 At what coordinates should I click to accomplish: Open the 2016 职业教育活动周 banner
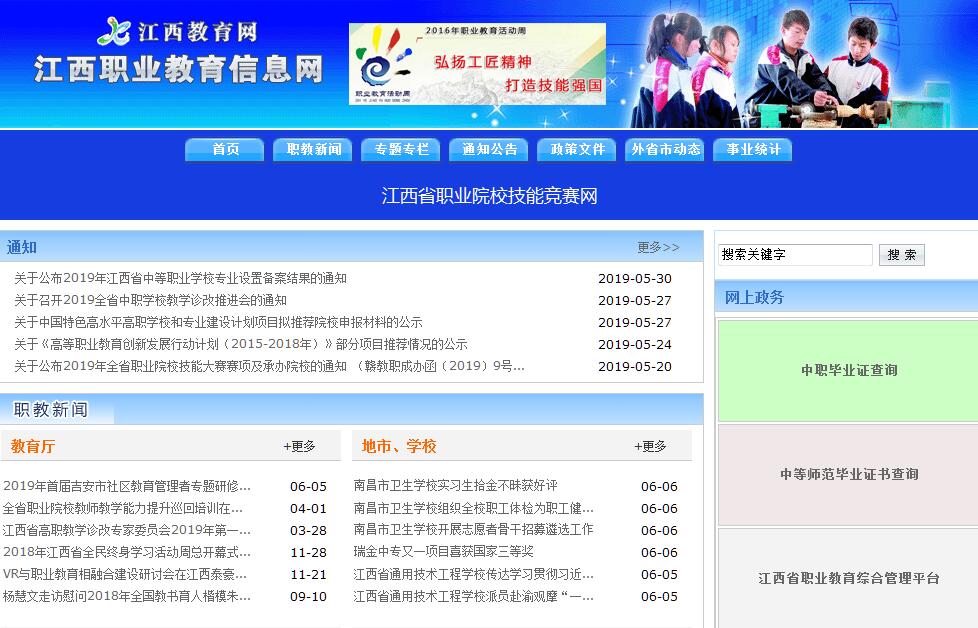(477, 64)
